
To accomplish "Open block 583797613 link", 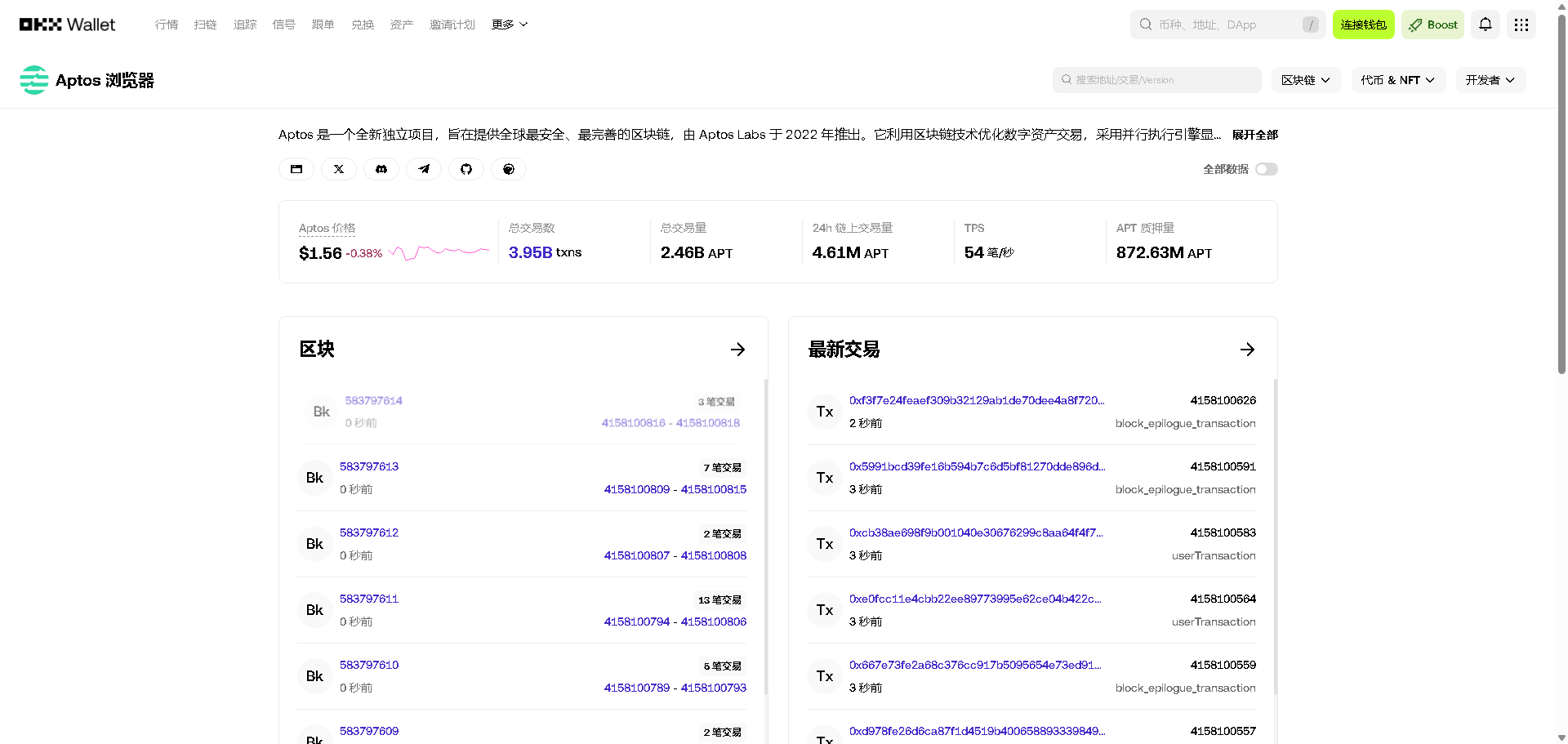I will [369, 466].
